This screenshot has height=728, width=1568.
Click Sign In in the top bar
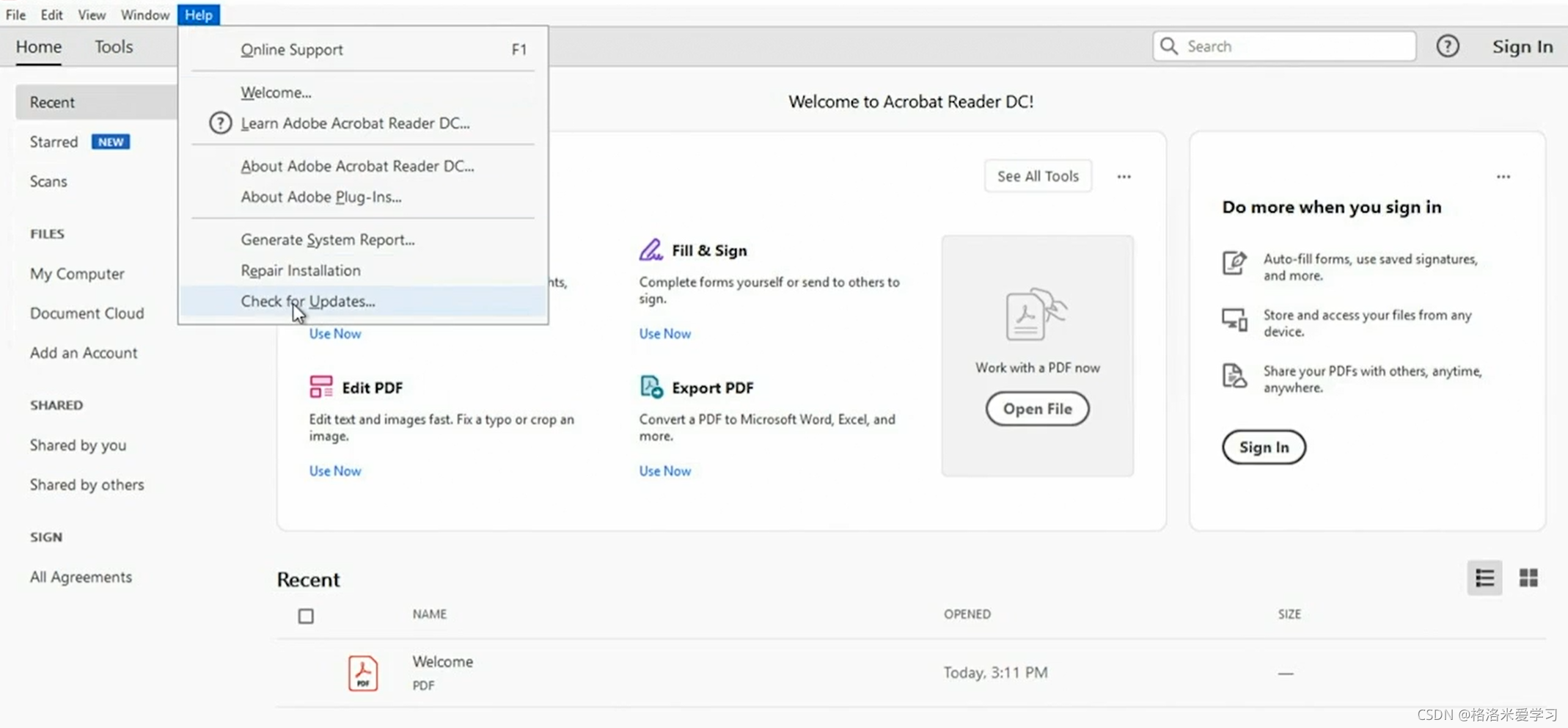tap(1523, 46)
